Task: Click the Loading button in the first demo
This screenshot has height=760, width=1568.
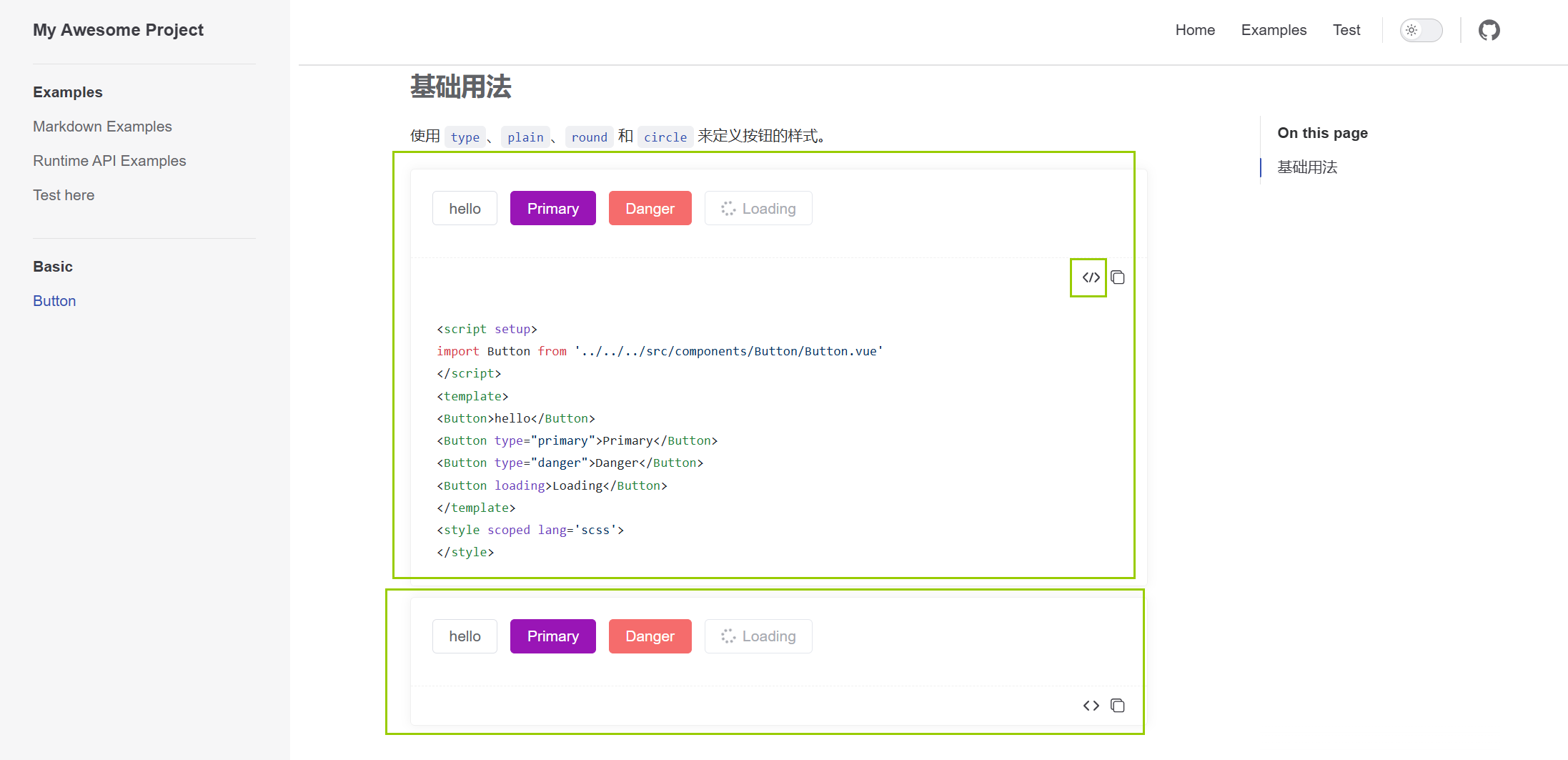Action: pos(758,208)
